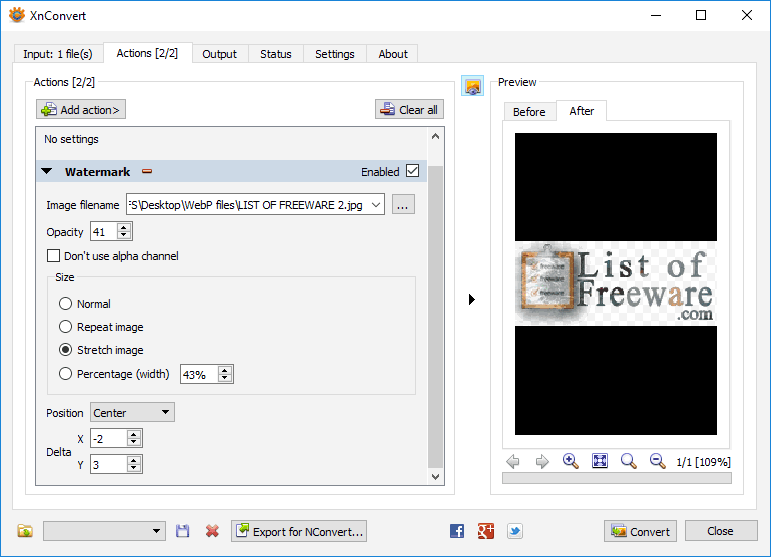Browse for watermark image with the ... button
Image resolution: width=771 pixels, height=557 pixels.
point(403,205)
